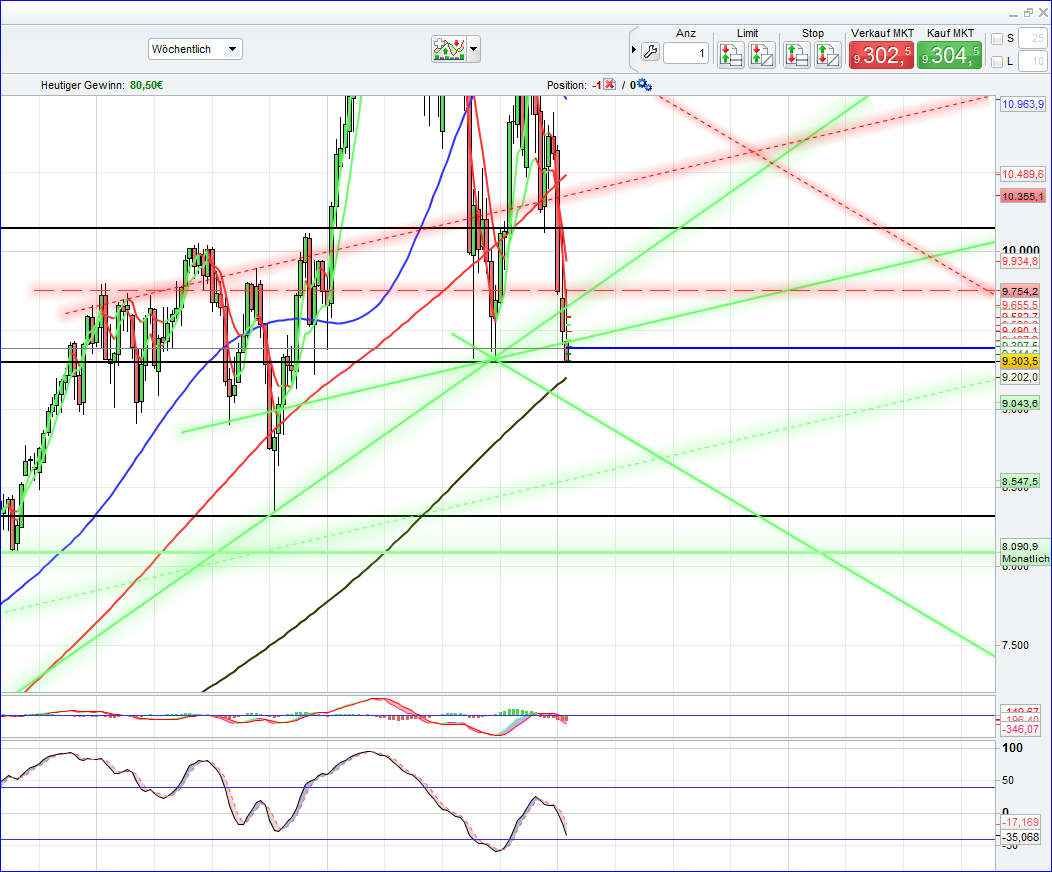
Task: Restore the chart window size
Action: coord(1028,13)
